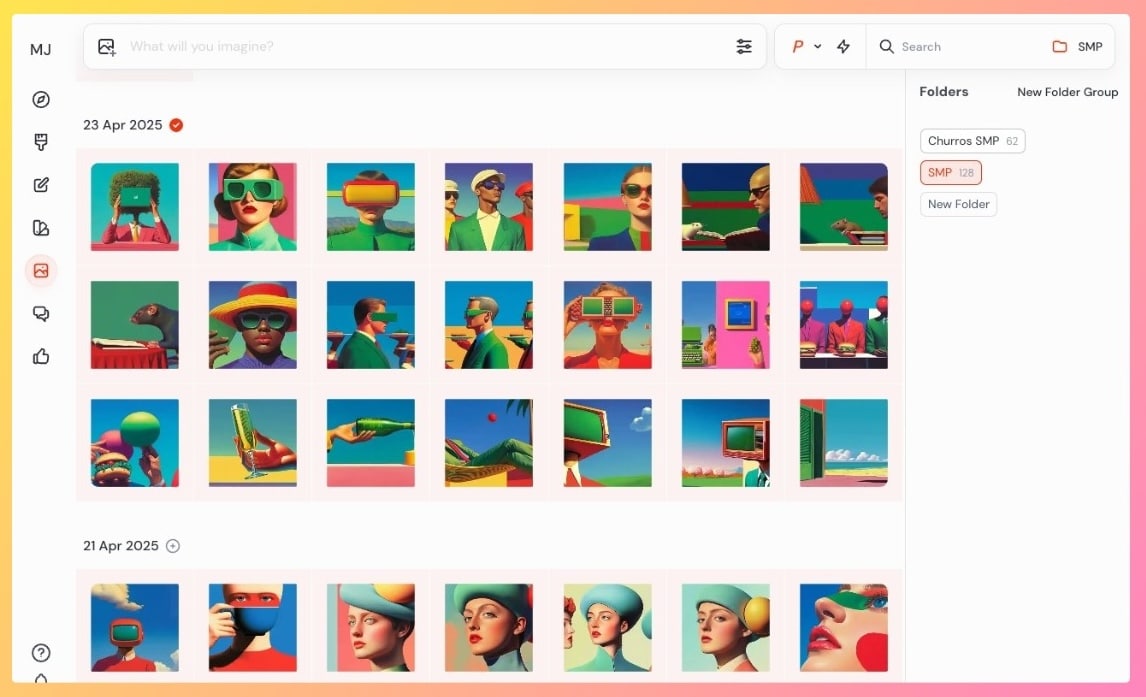
Task: Toggle the lightning bolt fast mode
Action: [x=843, y=47]
